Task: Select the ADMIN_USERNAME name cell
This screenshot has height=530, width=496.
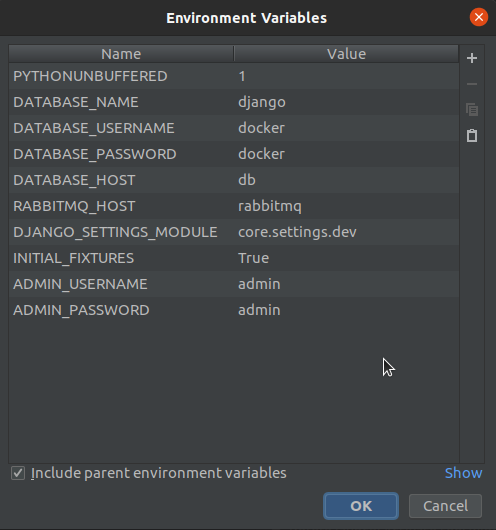Action: (121, 284)
